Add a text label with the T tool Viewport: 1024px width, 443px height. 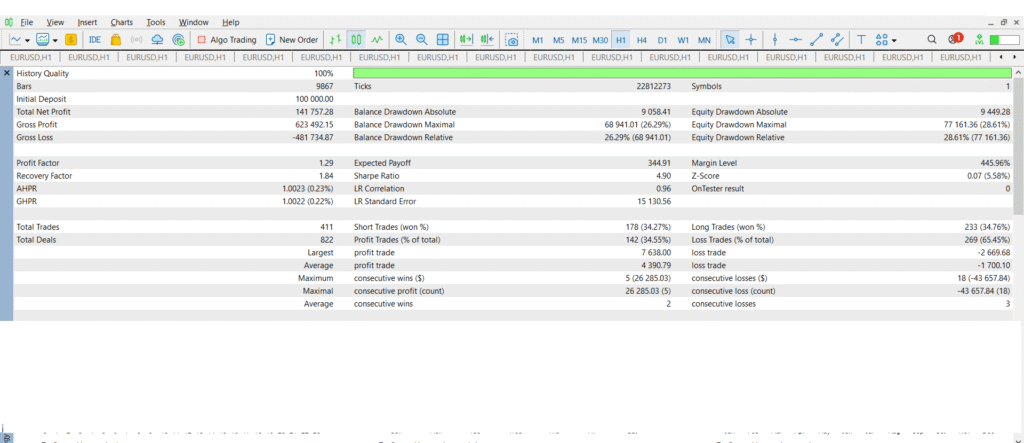point(862,40)
